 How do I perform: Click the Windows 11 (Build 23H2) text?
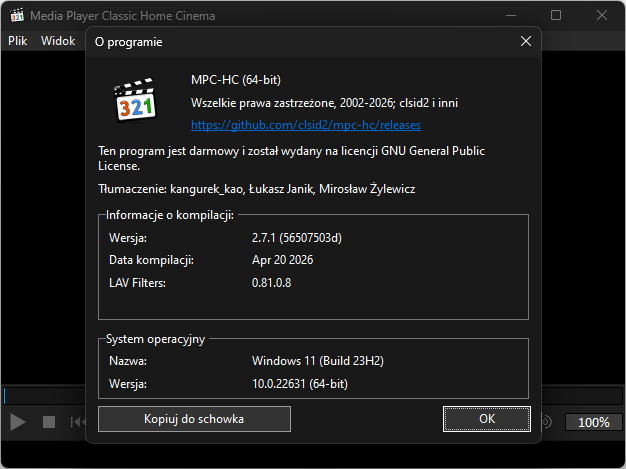pos(318,361)
